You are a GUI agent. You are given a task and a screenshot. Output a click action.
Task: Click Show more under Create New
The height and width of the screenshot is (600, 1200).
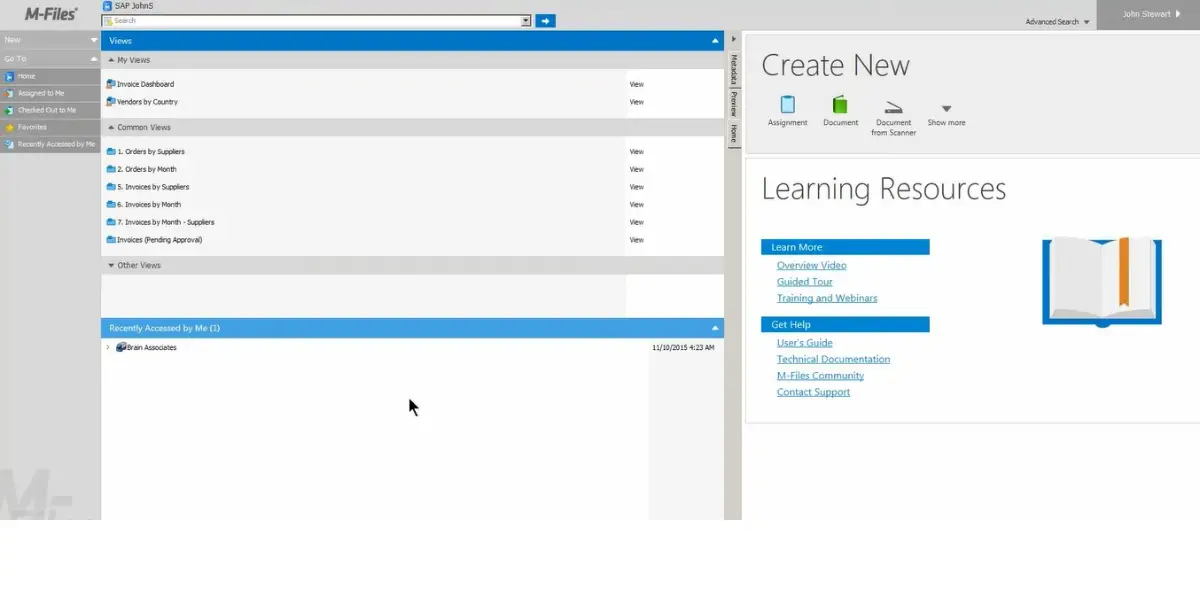(x=946, y=115)
